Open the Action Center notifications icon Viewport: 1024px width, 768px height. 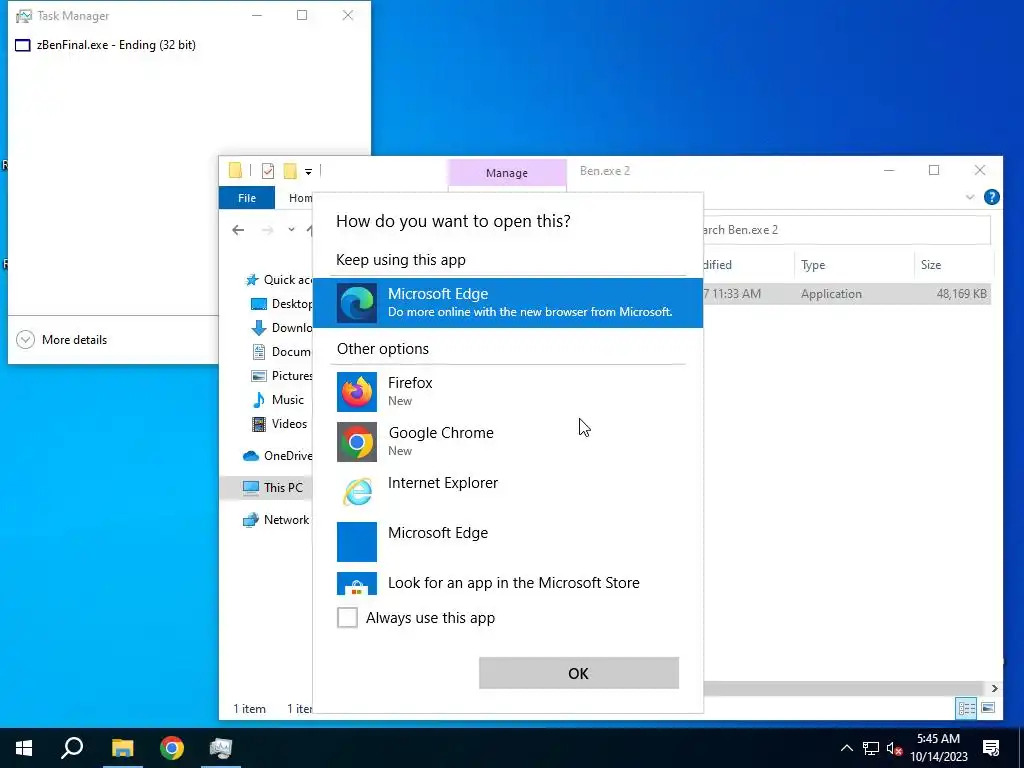pos(991,748)
